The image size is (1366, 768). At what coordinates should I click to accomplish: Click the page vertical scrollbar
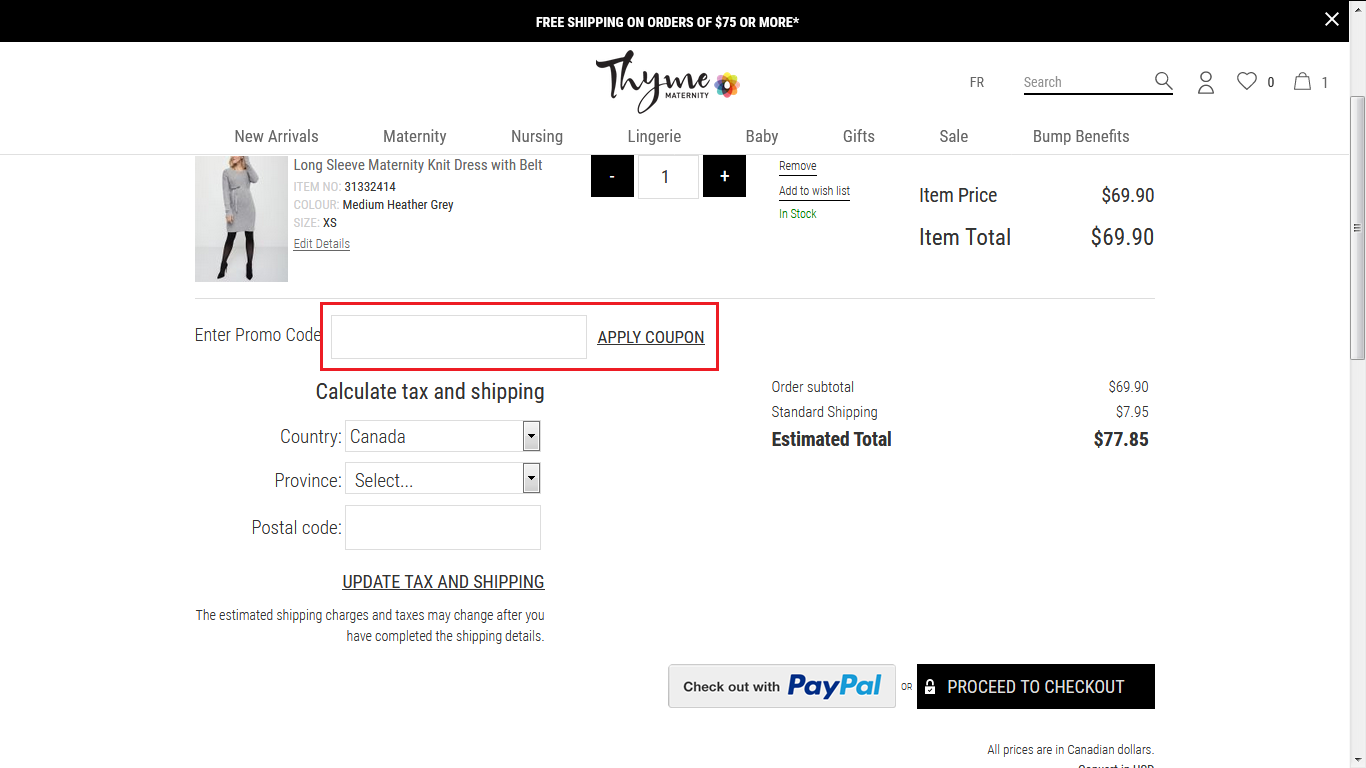click(1357, 228)
